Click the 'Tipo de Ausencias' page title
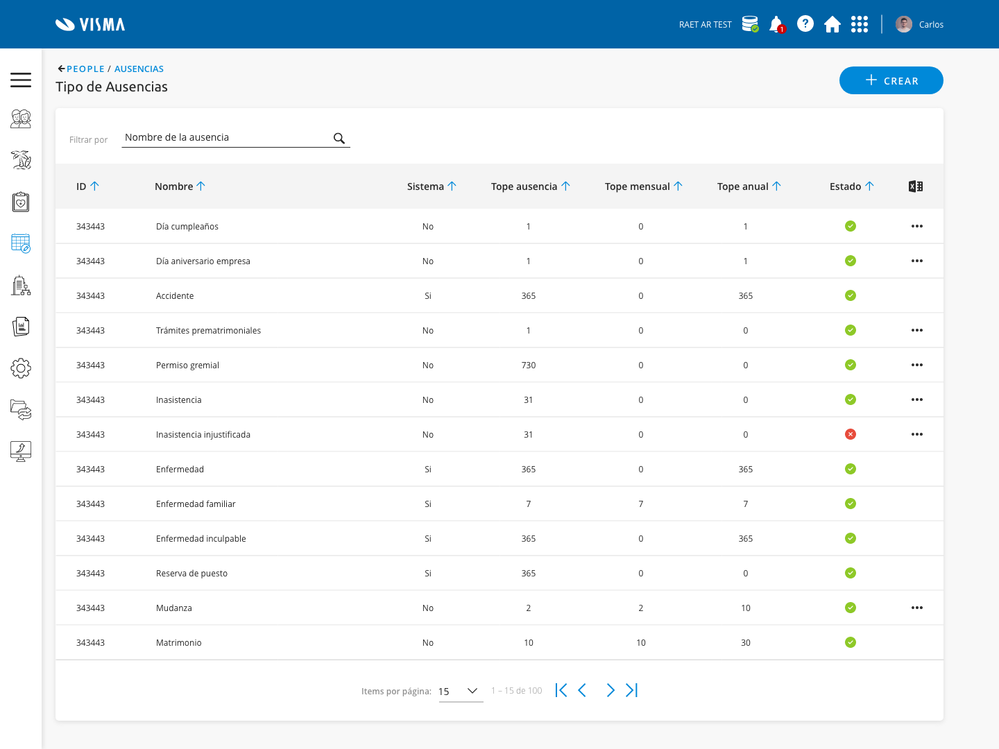This screenshot has height=749, width=999. tap(111, 87)
